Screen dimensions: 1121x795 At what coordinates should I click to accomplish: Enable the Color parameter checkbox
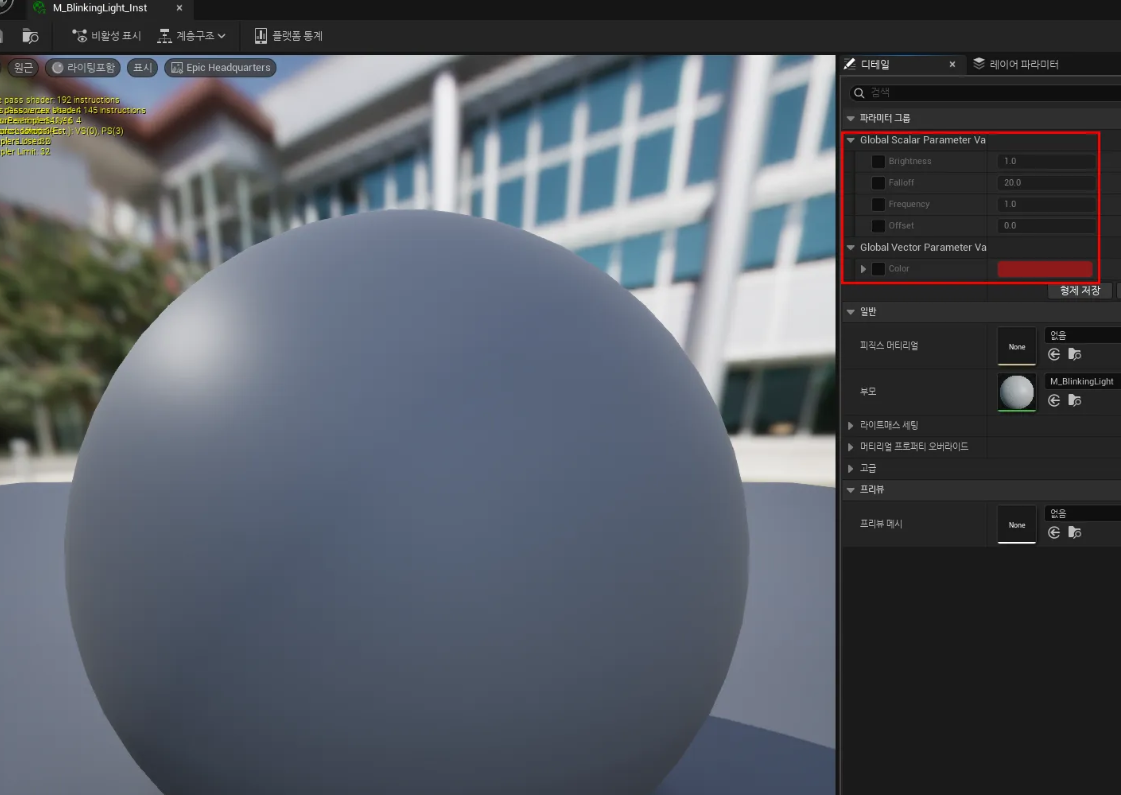point(878,269)
